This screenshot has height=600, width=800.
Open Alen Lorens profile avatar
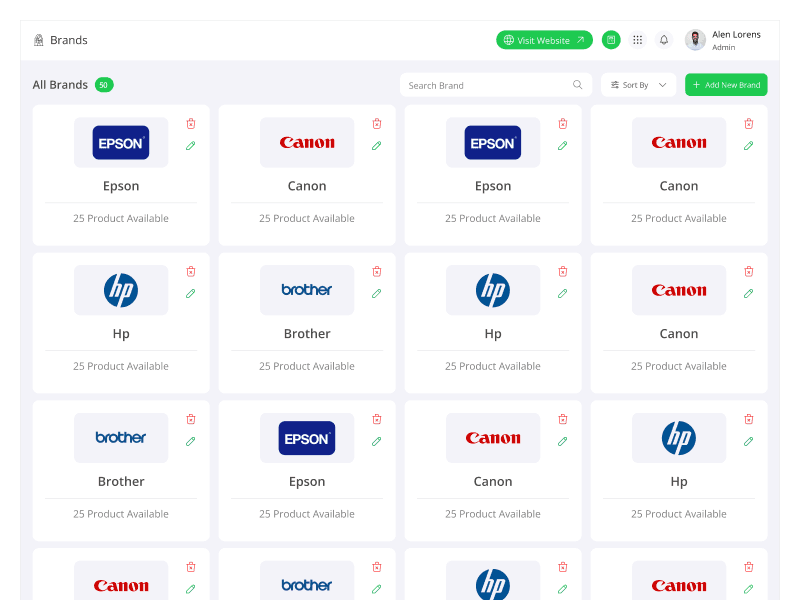coord(695,40)
